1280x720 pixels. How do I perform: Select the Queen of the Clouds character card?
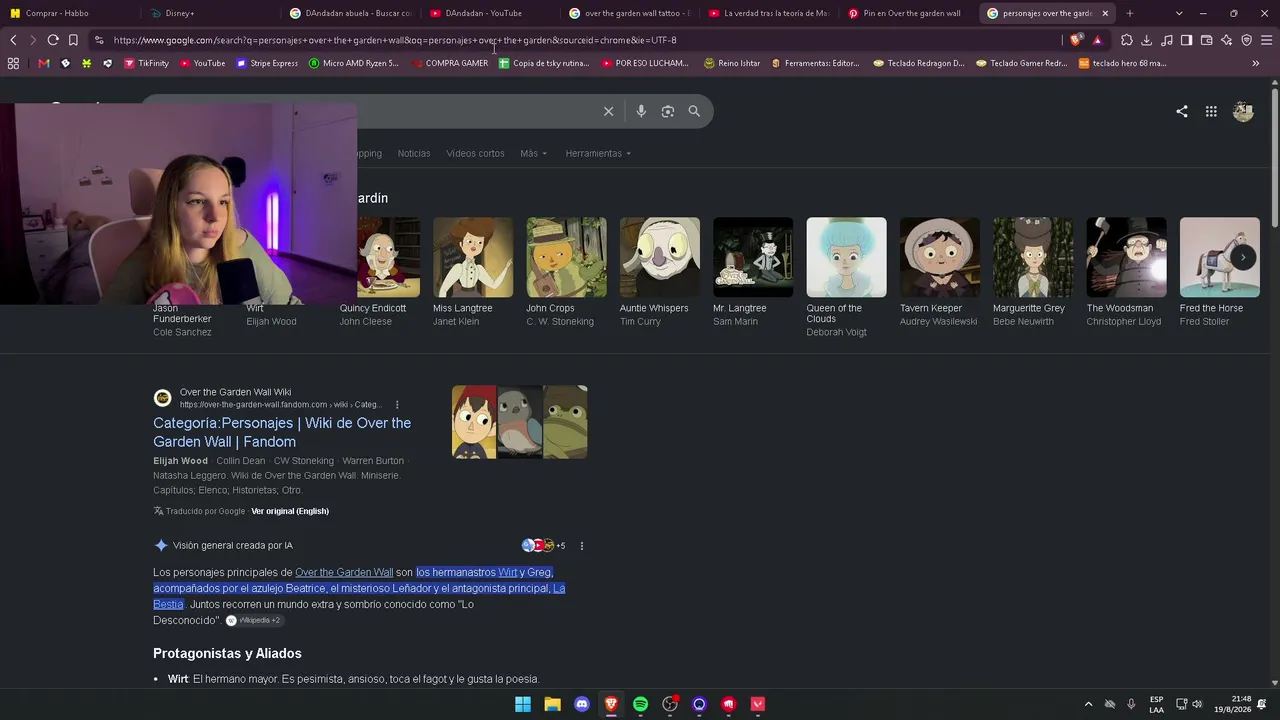846,277
